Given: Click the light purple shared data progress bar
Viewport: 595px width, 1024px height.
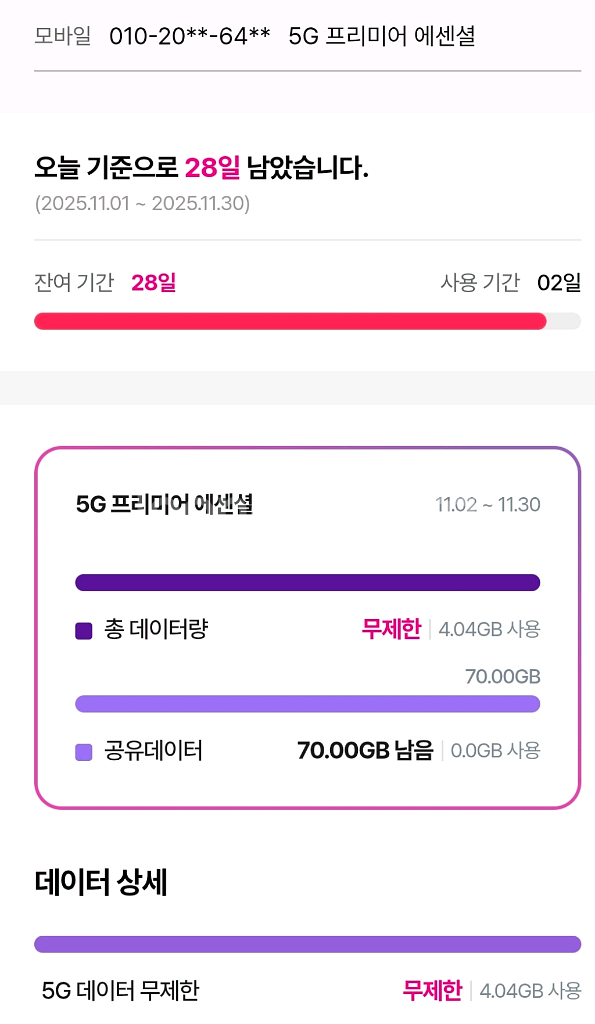Looking at the screenshot, I should click(x=307, y=703).
